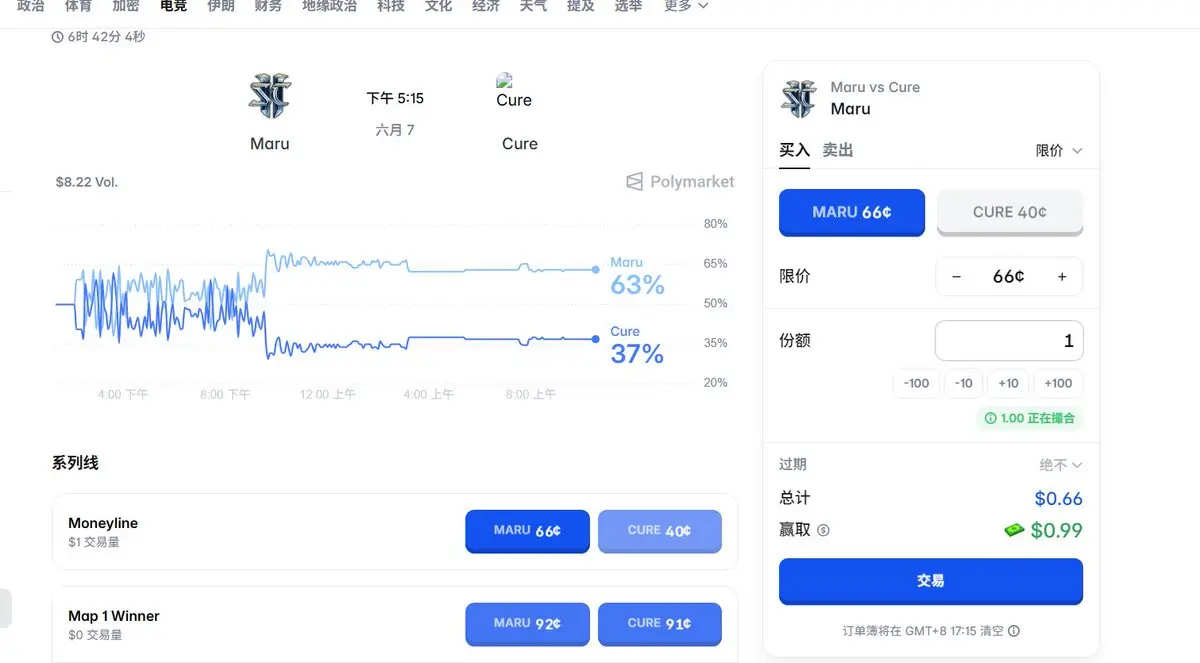The height and width of the screenshot is (663, 1200).
Task: Switch to the 卖出 tab
Action: 838,150
